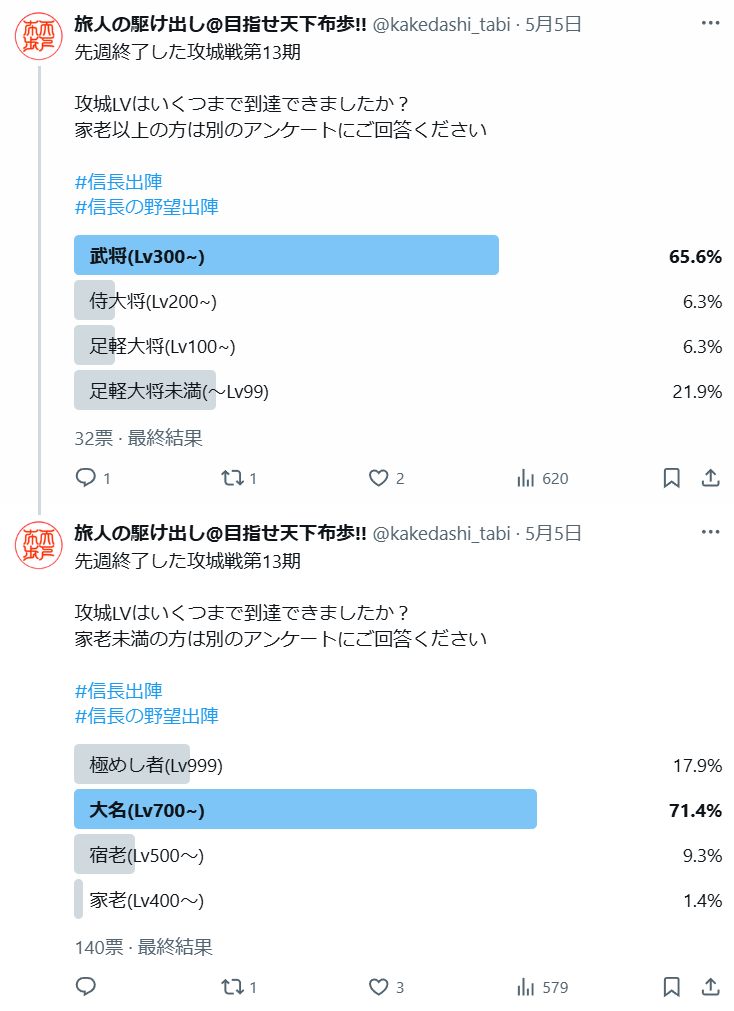Share the second poll tweet

click(x=710, y=986)
